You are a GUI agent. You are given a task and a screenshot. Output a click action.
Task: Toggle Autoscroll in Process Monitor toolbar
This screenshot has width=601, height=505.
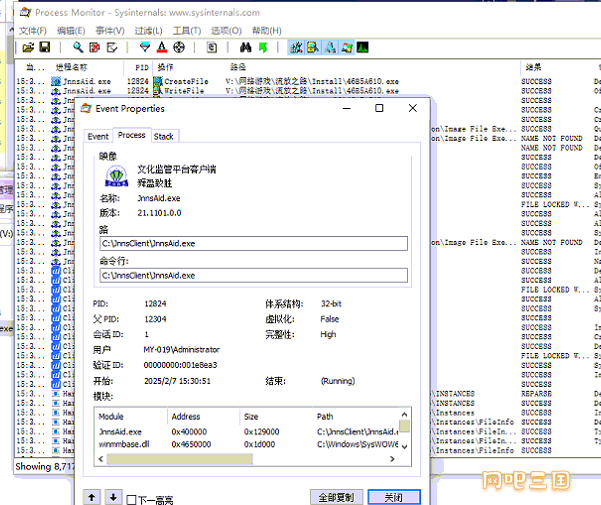(x=95, y=48)
